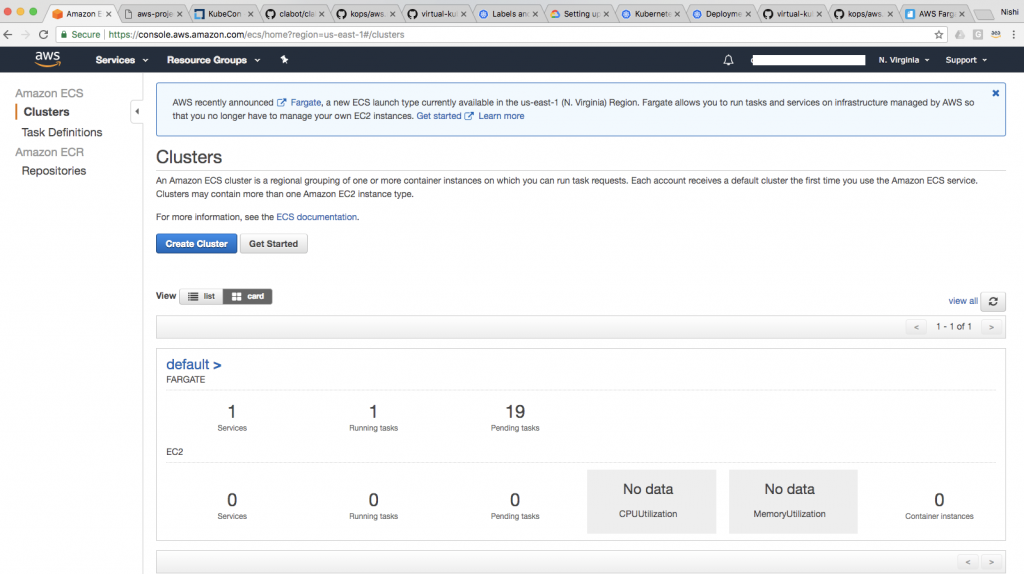
Task: Switch to the aws-project browser tab
Action: (x=153, y=14)
